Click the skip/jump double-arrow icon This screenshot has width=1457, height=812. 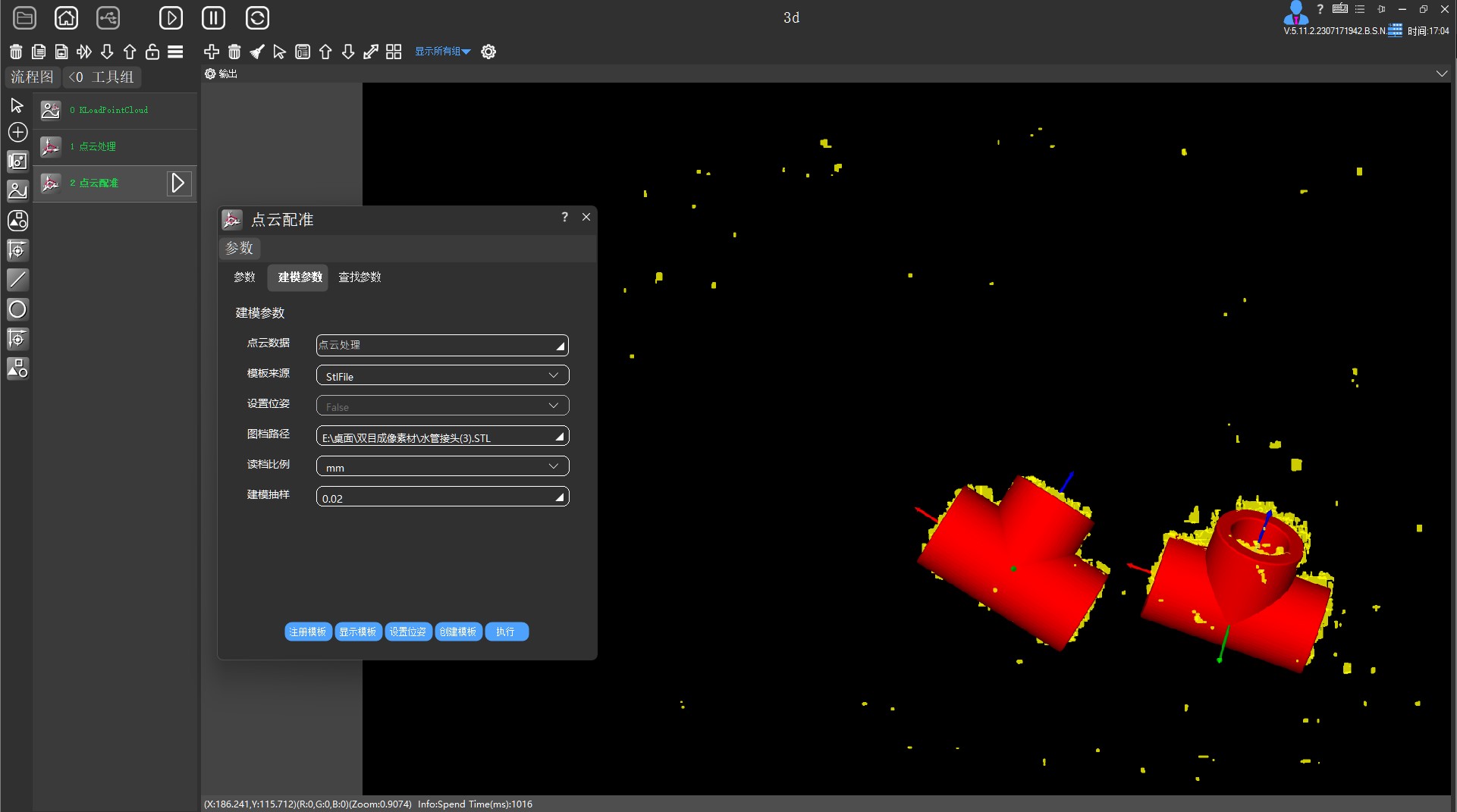tap(84, 52)
